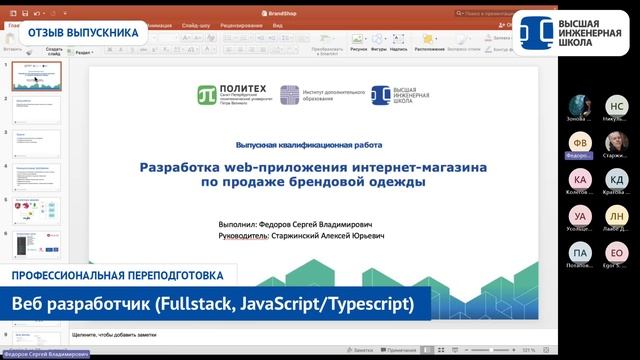
Task: Align text to the right
Action: 252,50
